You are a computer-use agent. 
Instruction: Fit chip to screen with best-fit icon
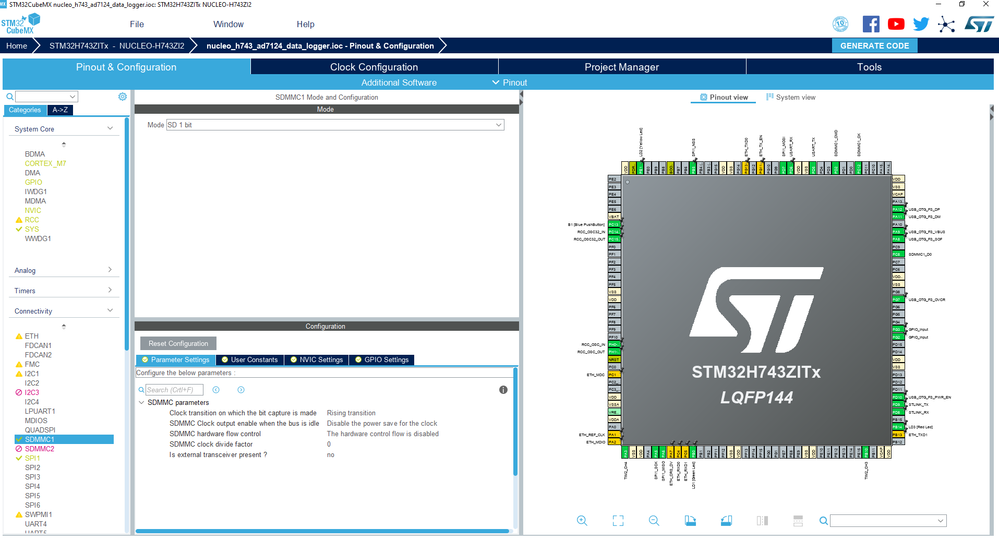(618, 521)
